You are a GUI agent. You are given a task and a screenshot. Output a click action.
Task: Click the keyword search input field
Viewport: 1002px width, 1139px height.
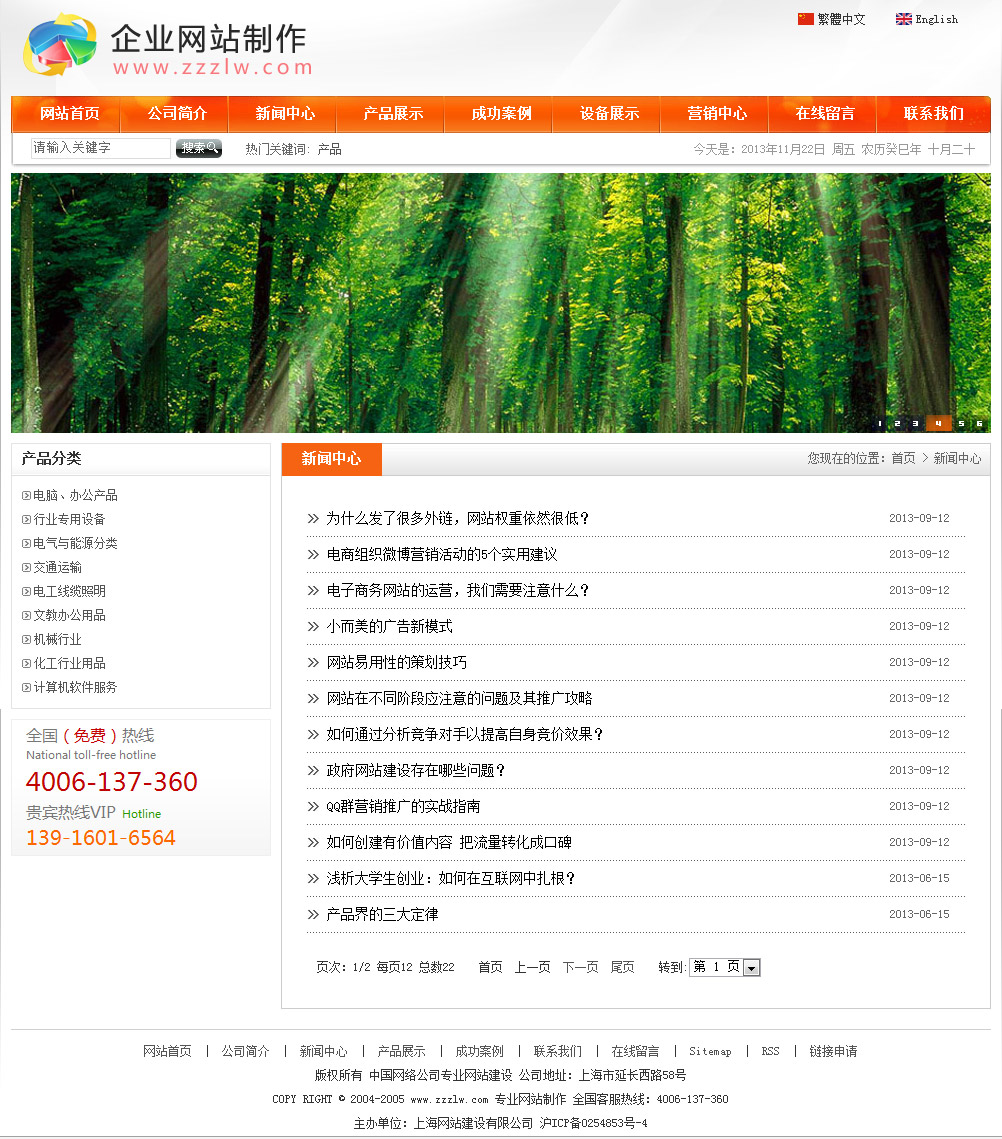(x=101, y=148)
